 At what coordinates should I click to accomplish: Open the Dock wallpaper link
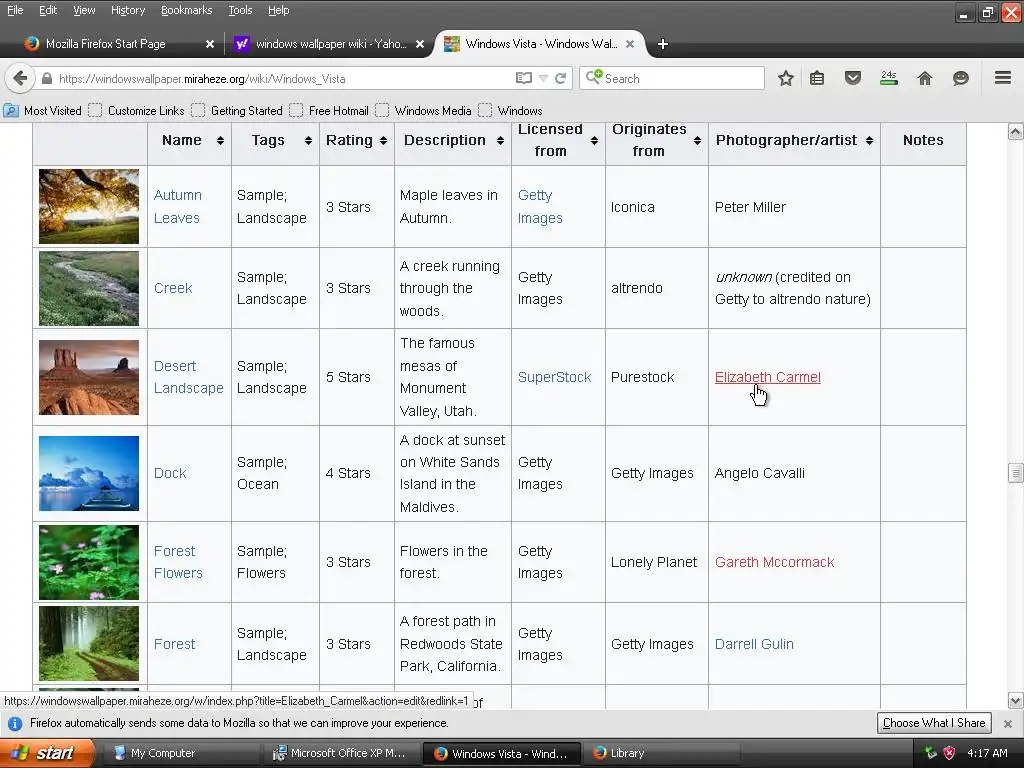170,473
